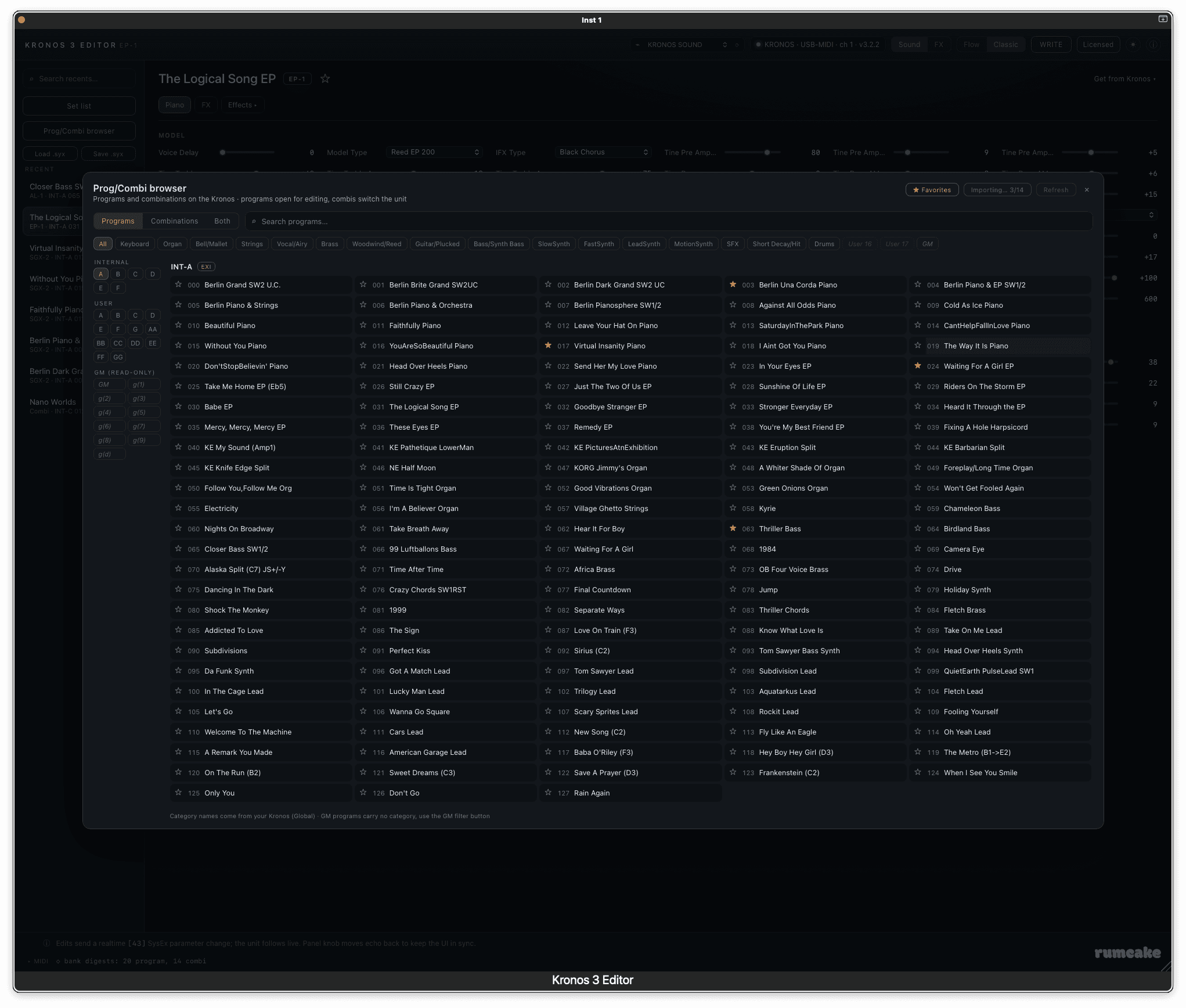Viewport: 1186px width, 1008px height.
Task: Filter by LeadSynth category
Action: coord(644,244)
